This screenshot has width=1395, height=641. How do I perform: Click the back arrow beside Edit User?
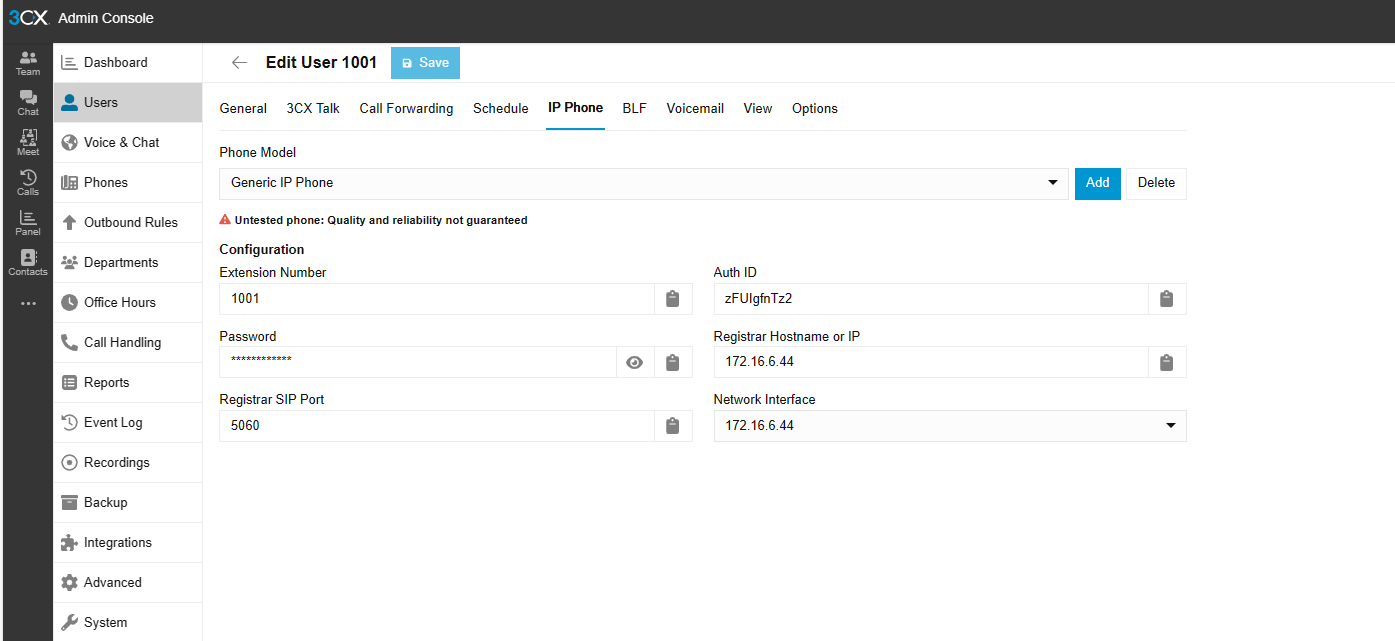(x=239, y=62)
